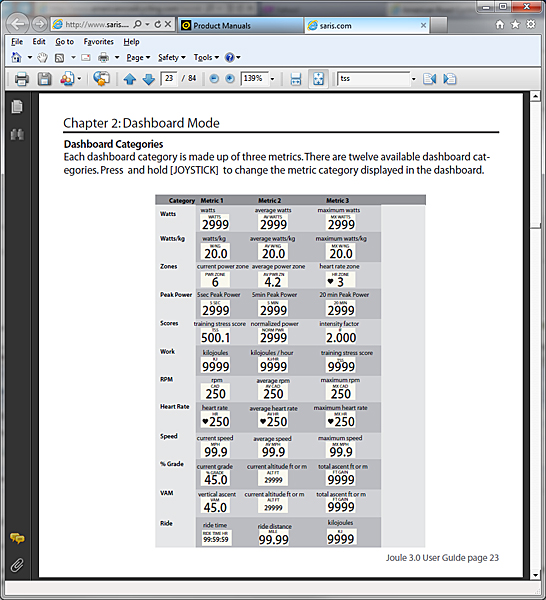Open the Help question mark icon
This screenshot has width=546, height=600.
(x=230, y=57)
